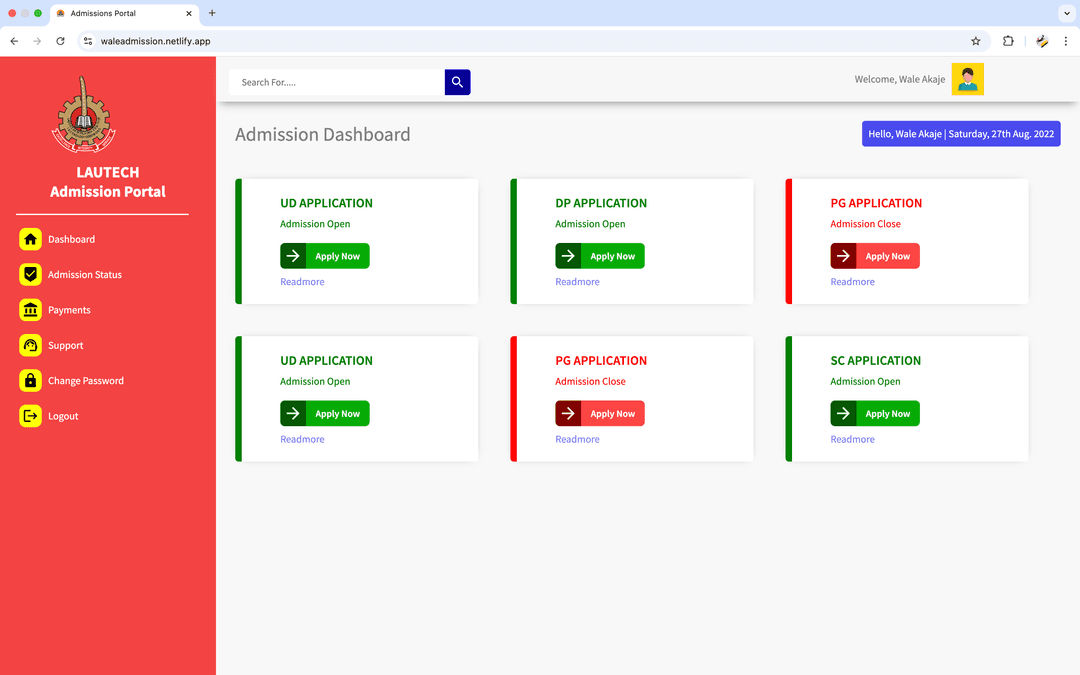Screen dimensions: 1080x675
Task: Expand the tab search chevron dropdown
Action: point(1065,13)
